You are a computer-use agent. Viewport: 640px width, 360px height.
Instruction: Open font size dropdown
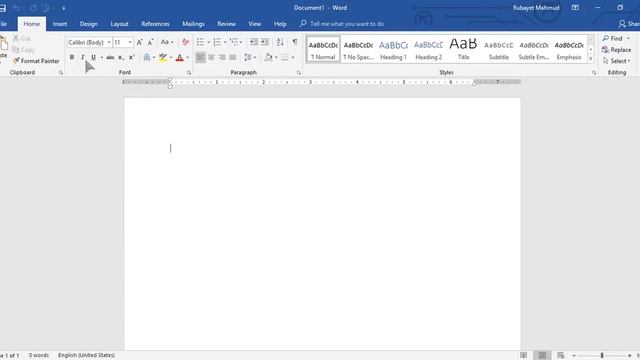coord(130,42)
